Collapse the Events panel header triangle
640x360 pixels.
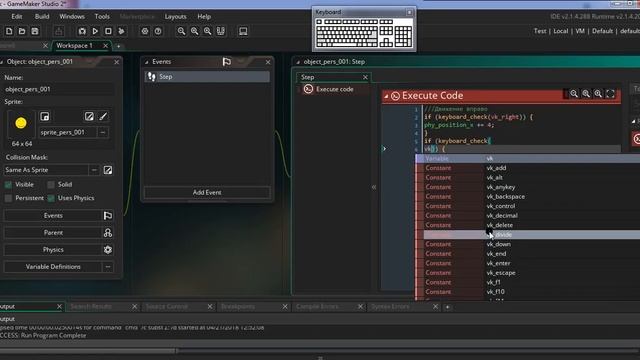pos(147,62)
